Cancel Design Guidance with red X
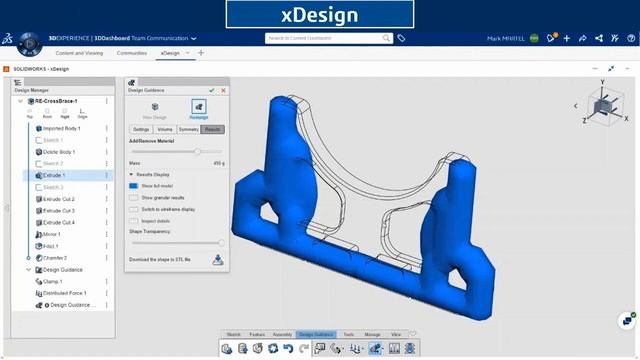640x360 pixels. pyautogui.click(x=223, y=90)
